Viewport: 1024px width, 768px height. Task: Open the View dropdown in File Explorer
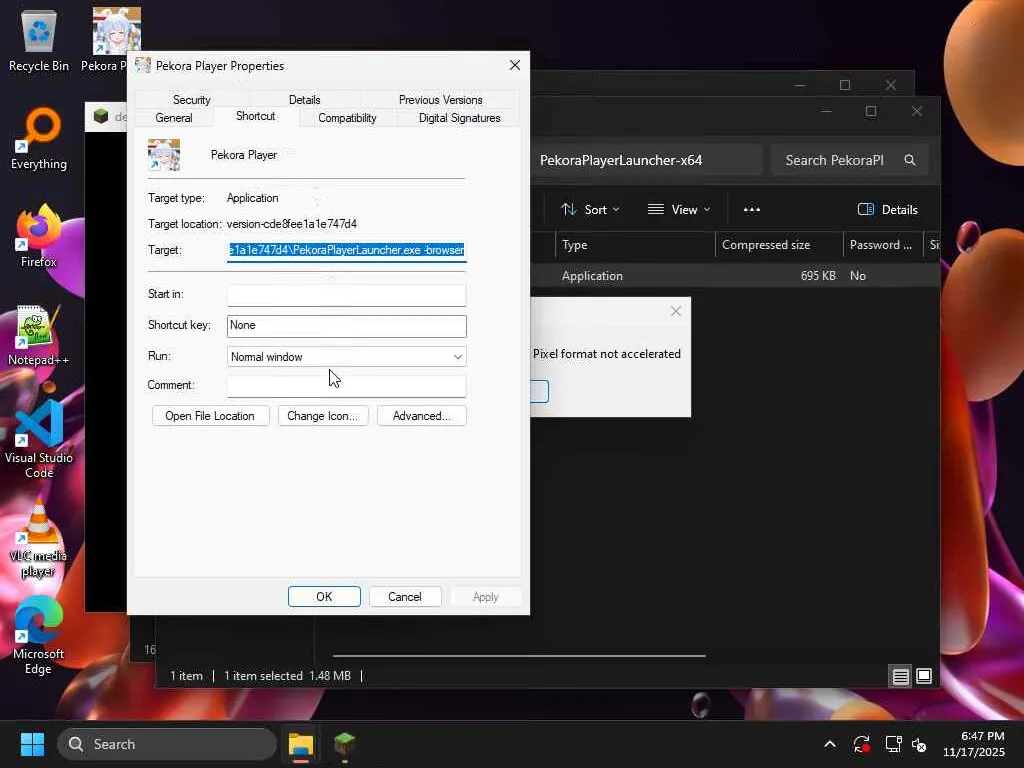point(679,210)
